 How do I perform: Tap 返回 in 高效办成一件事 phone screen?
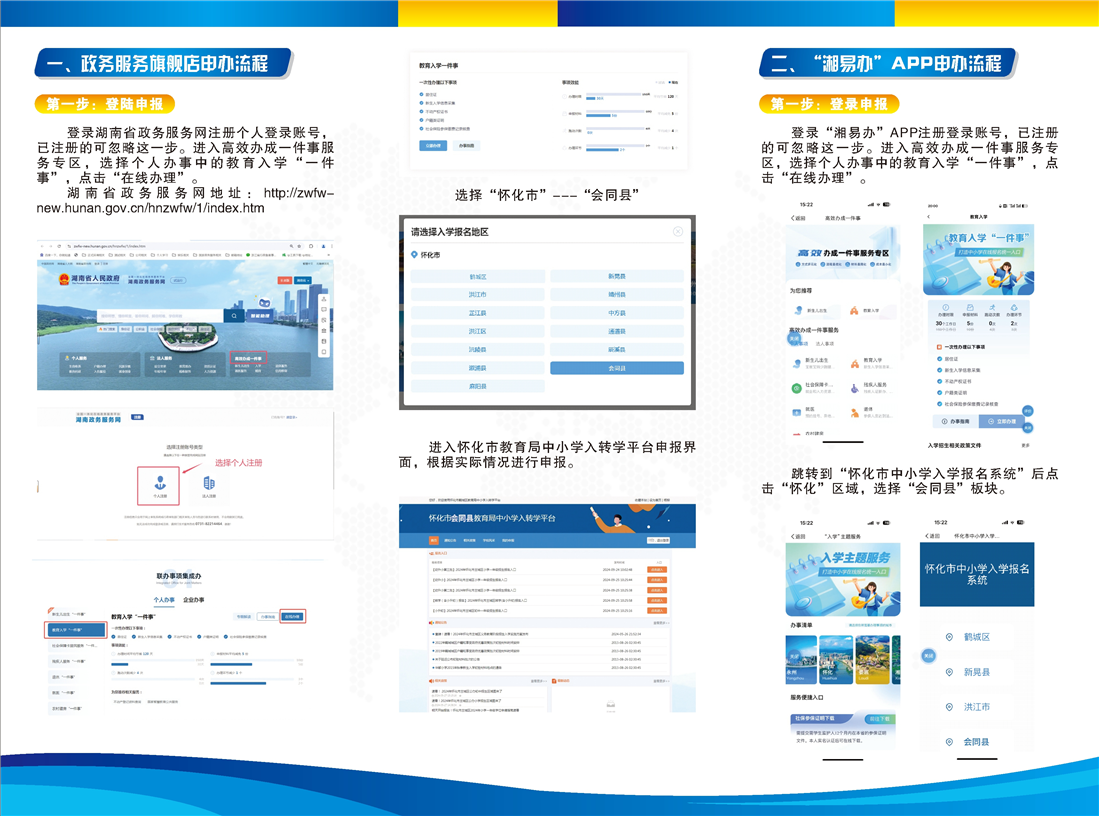[798, 218]
